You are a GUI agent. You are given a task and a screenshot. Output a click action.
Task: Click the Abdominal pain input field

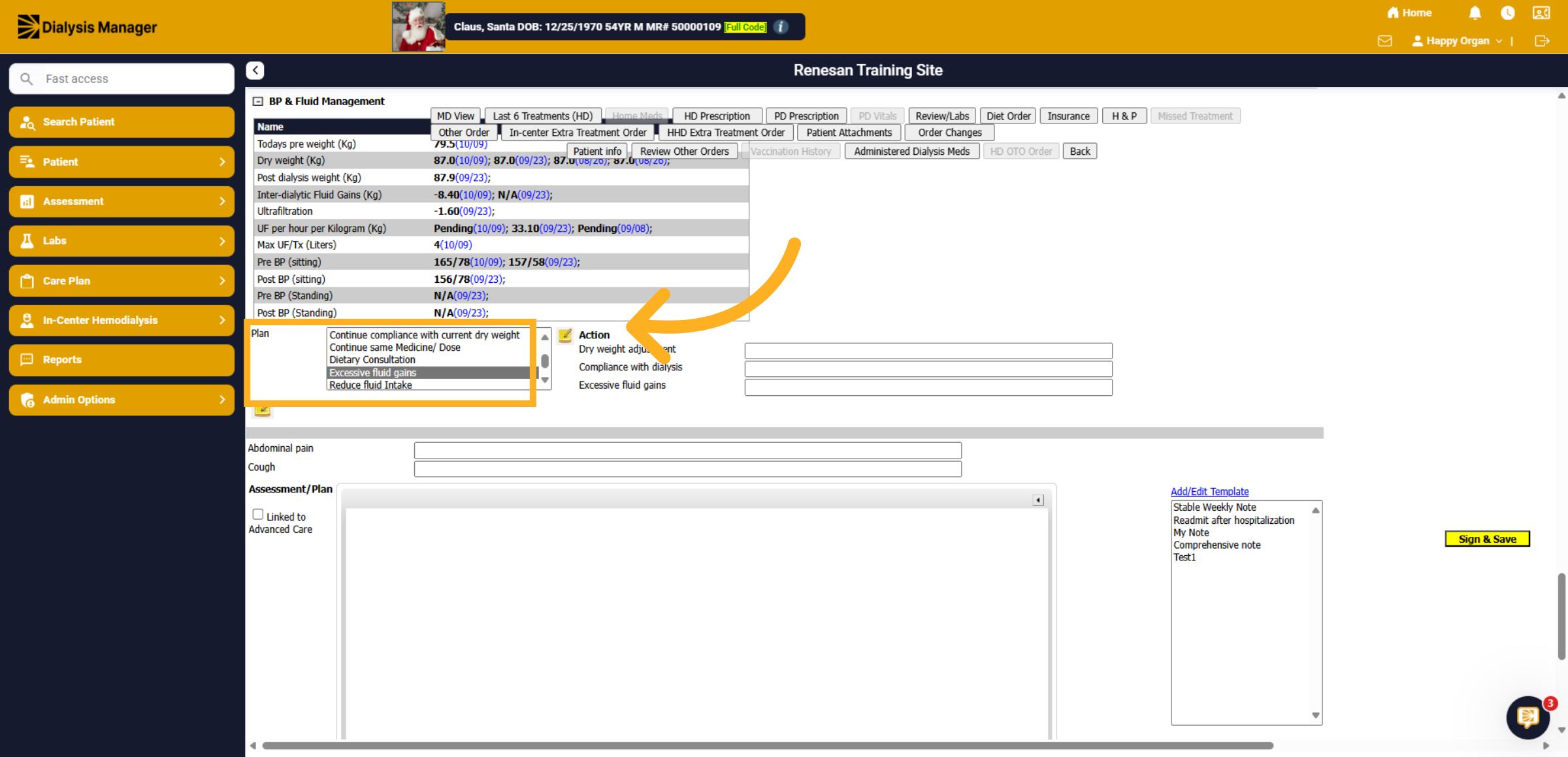(x=687, y=450)
